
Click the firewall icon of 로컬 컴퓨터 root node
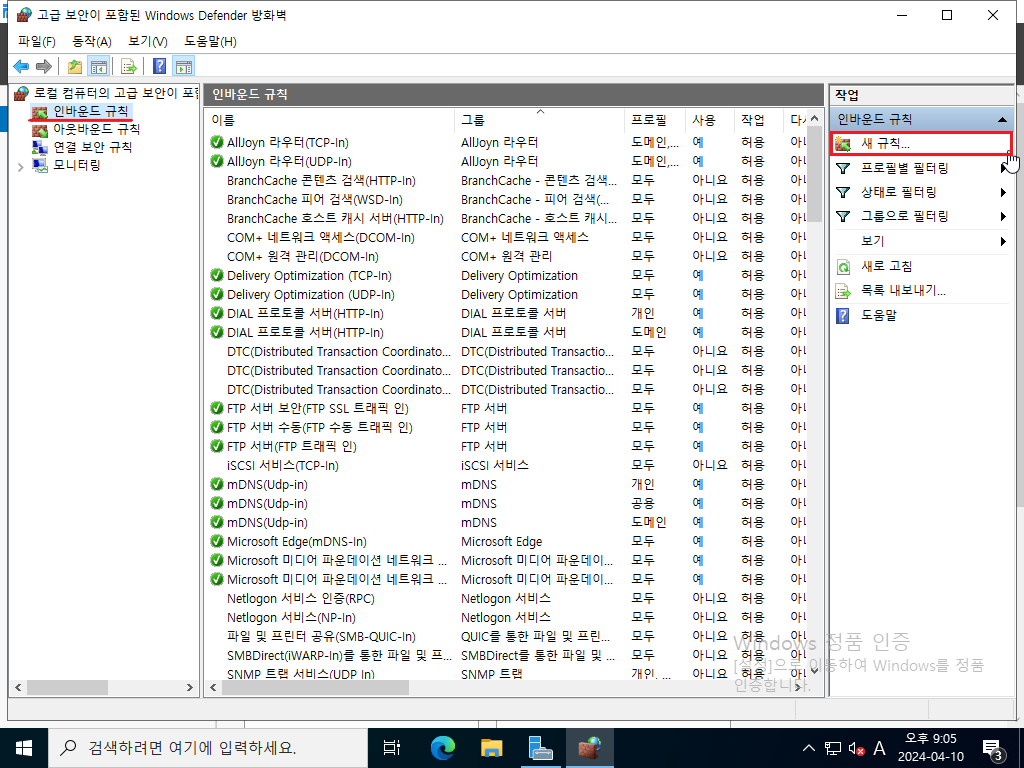[22, 93]
